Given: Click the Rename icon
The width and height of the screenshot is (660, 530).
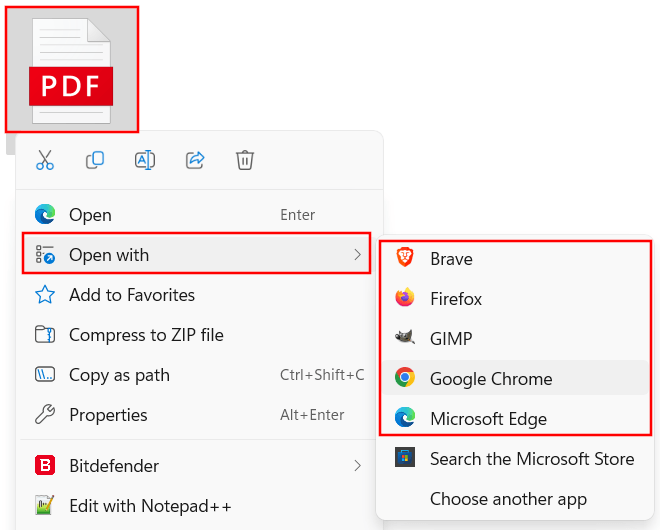Looking at the screenshot, I should [x=145, y=160].
